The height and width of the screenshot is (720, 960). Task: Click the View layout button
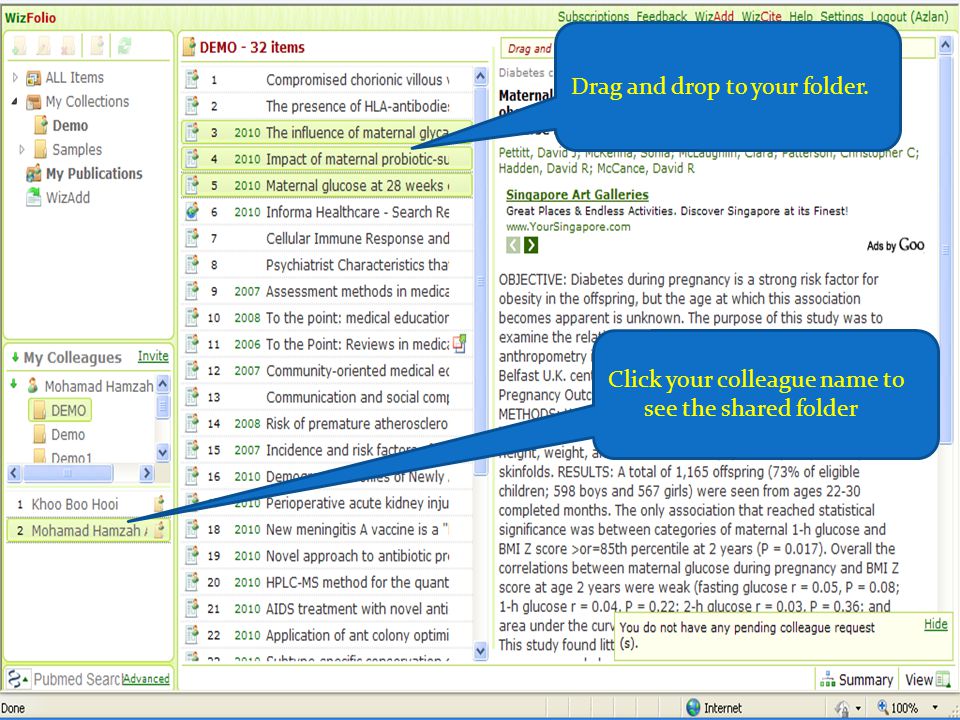point(927,680)
